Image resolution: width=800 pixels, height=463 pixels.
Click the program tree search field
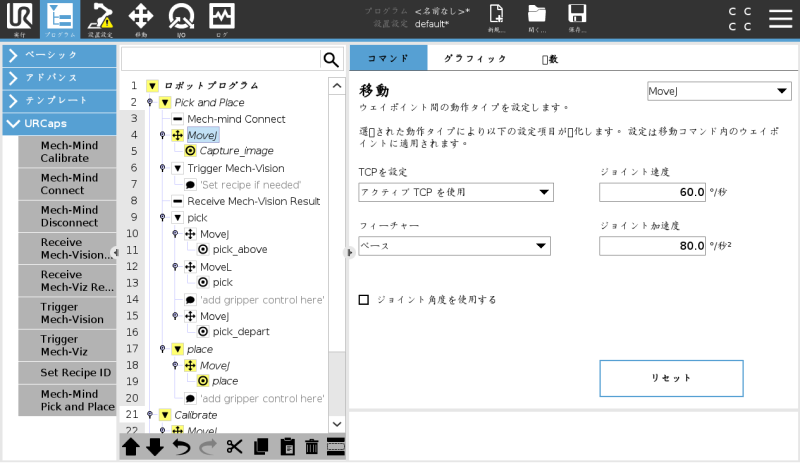[x=220, y=60]
